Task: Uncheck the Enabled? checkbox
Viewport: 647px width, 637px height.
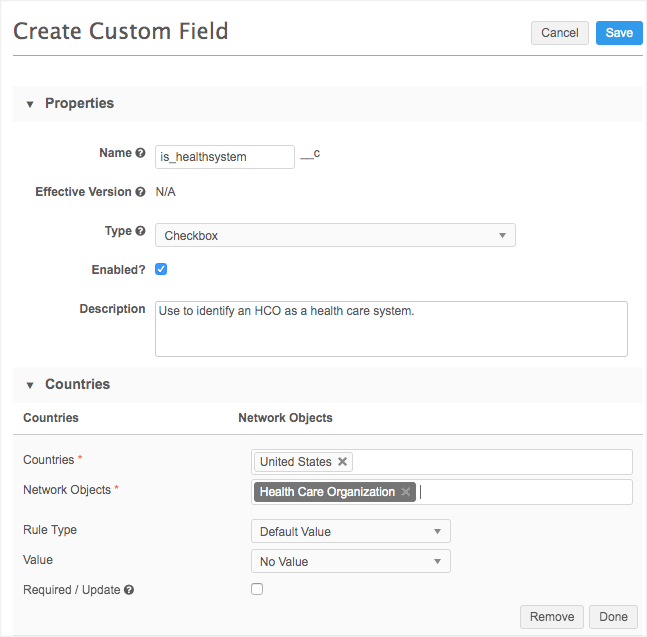Action: pos(161,269)
